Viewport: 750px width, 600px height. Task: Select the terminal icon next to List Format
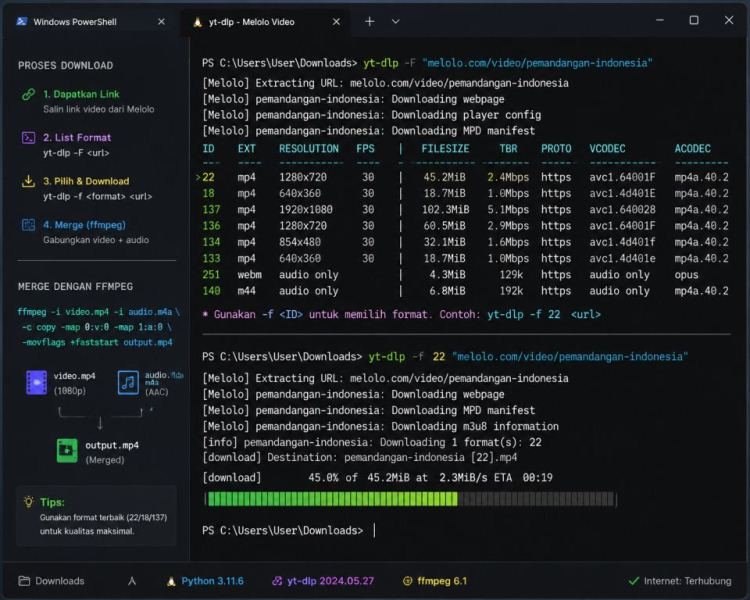tap(28, 138)
